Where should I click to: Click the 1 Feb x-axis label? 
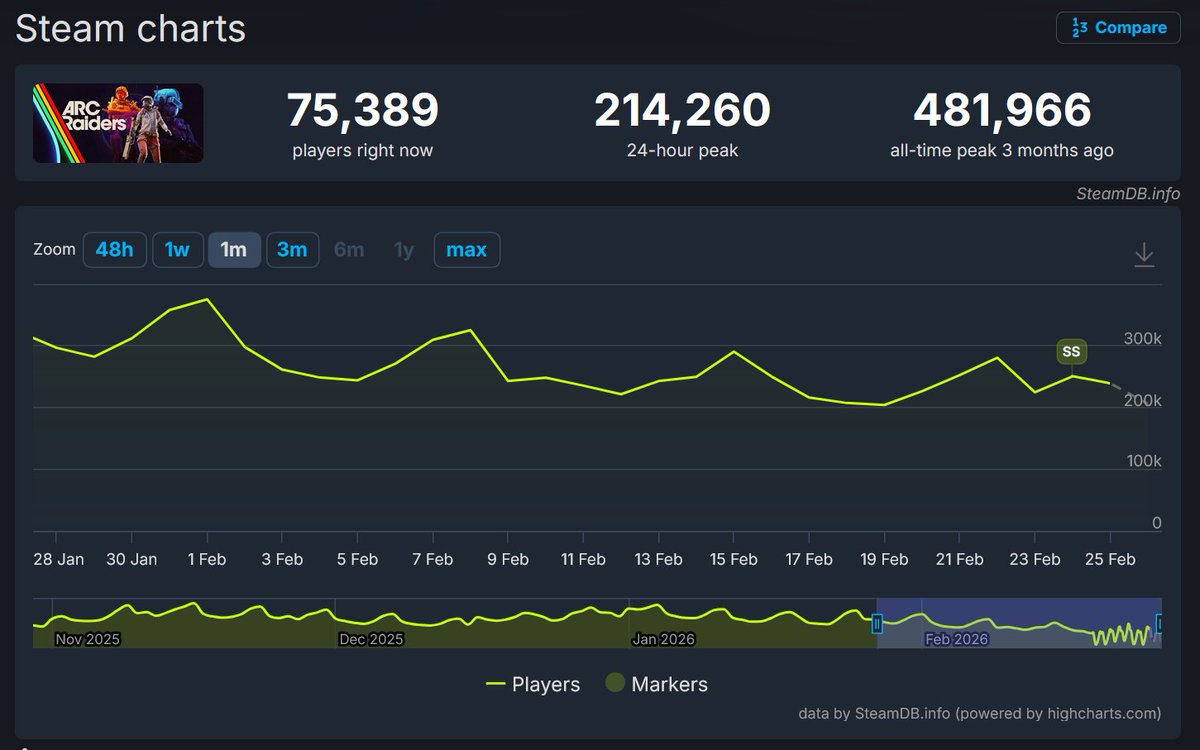tap(206, 559)
